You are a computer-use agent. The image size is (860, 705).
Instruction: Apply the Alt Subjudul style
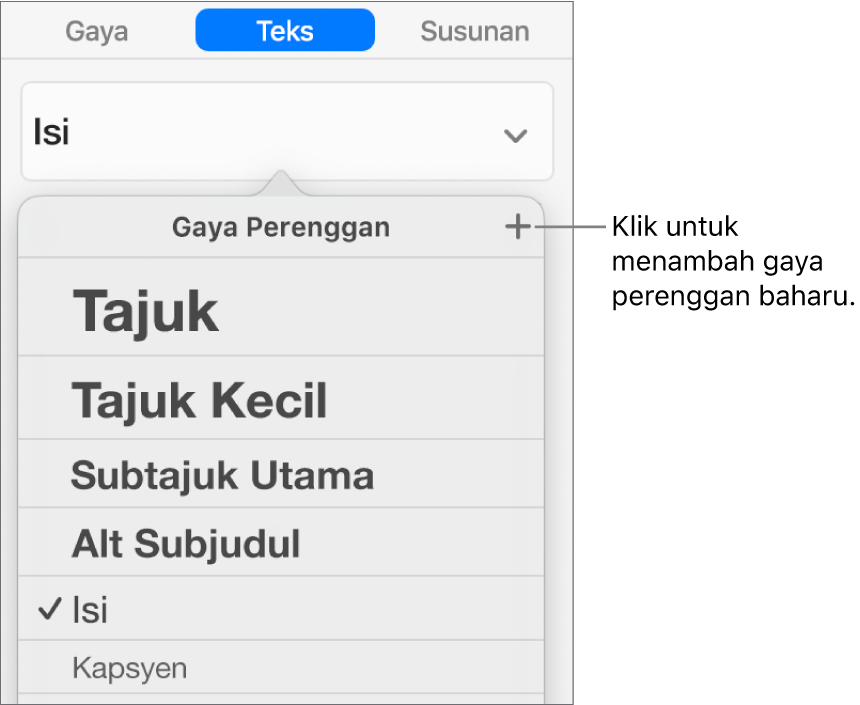coord(281,542)
